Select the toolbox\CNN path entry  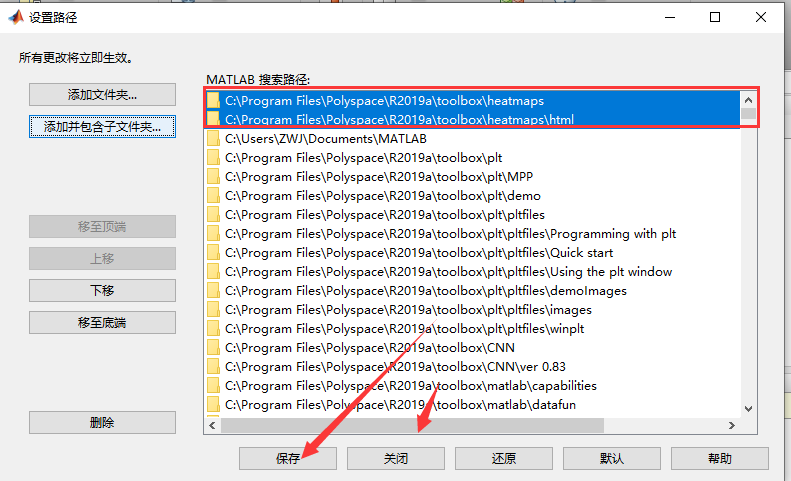click(x=472, y=348)
